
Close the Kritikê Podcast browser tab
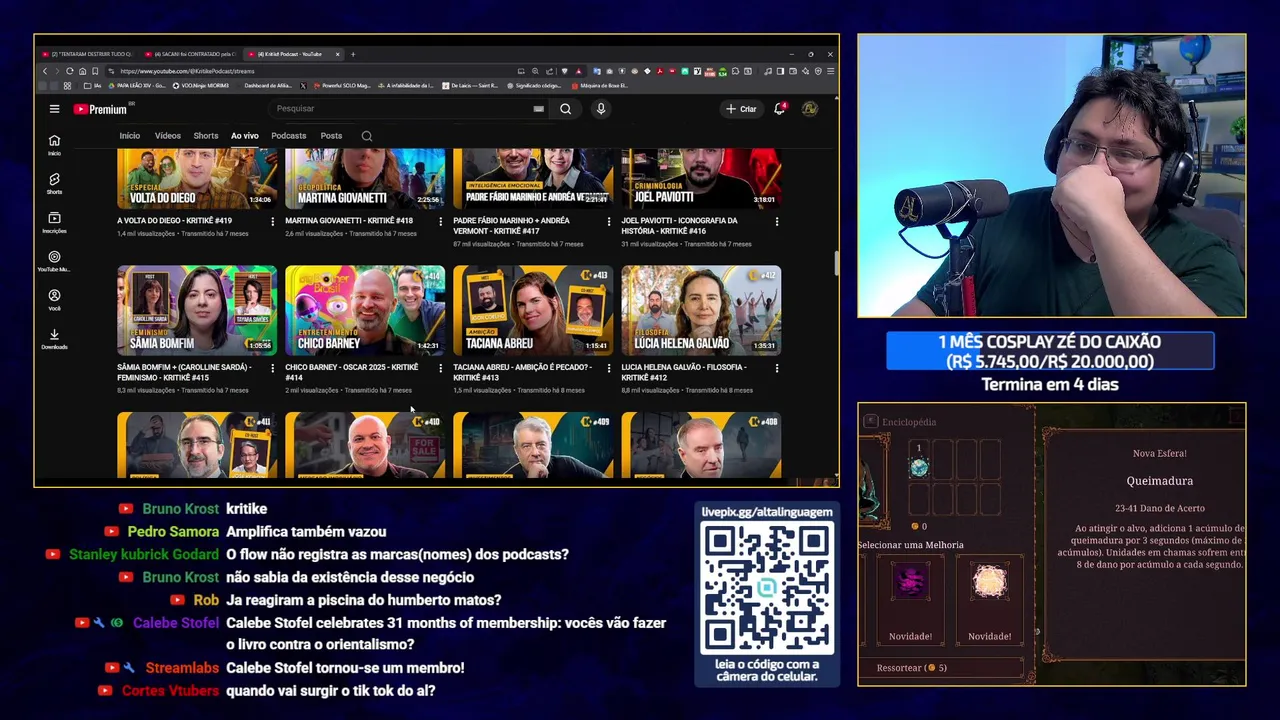coord(338,54)
